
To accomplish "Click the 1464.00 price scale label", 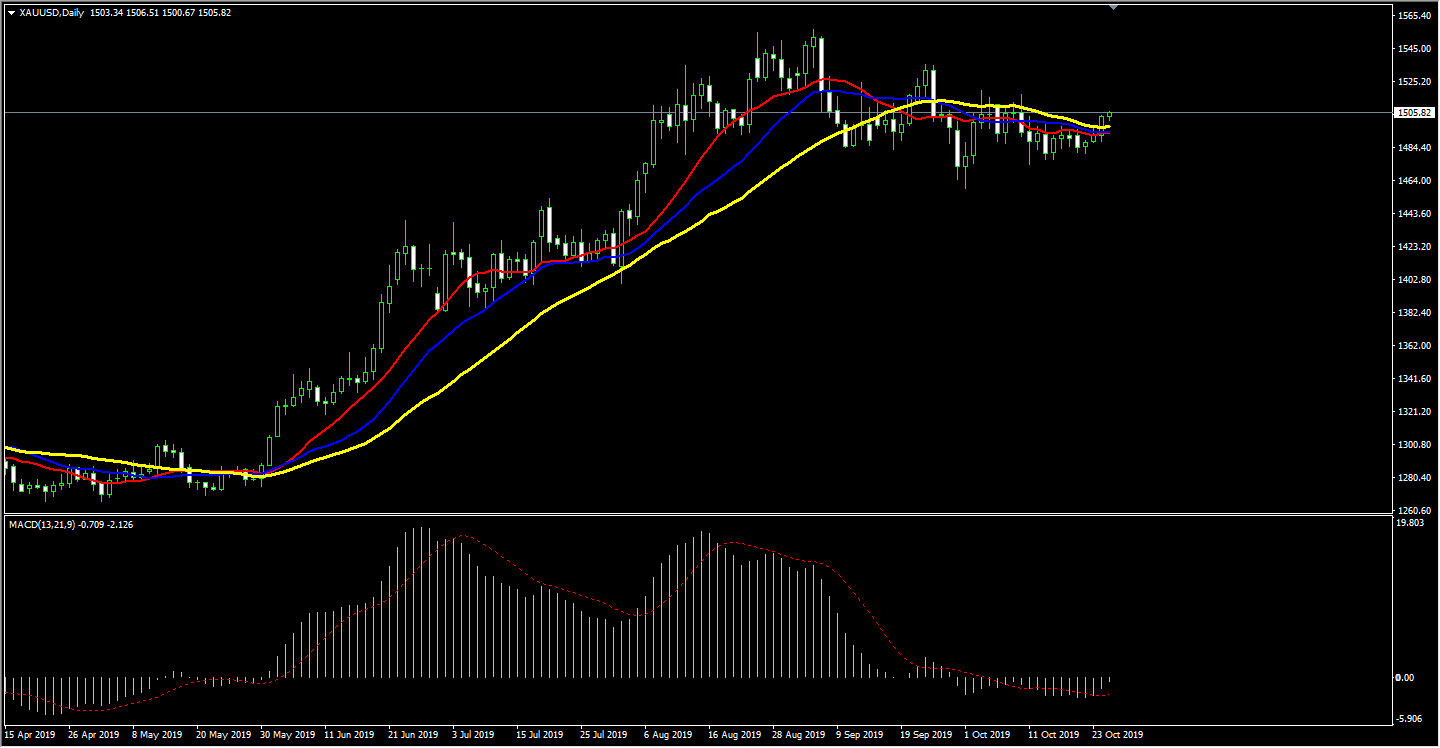I will pos(1412,181).
